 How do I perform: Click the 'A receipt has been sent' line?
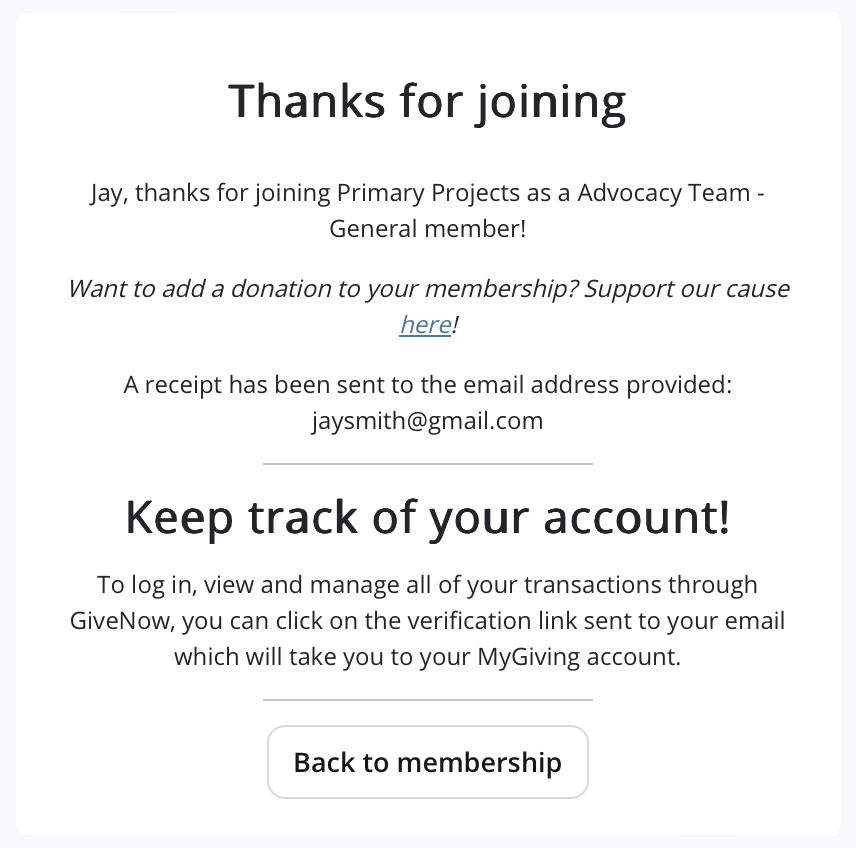point(427,384)
